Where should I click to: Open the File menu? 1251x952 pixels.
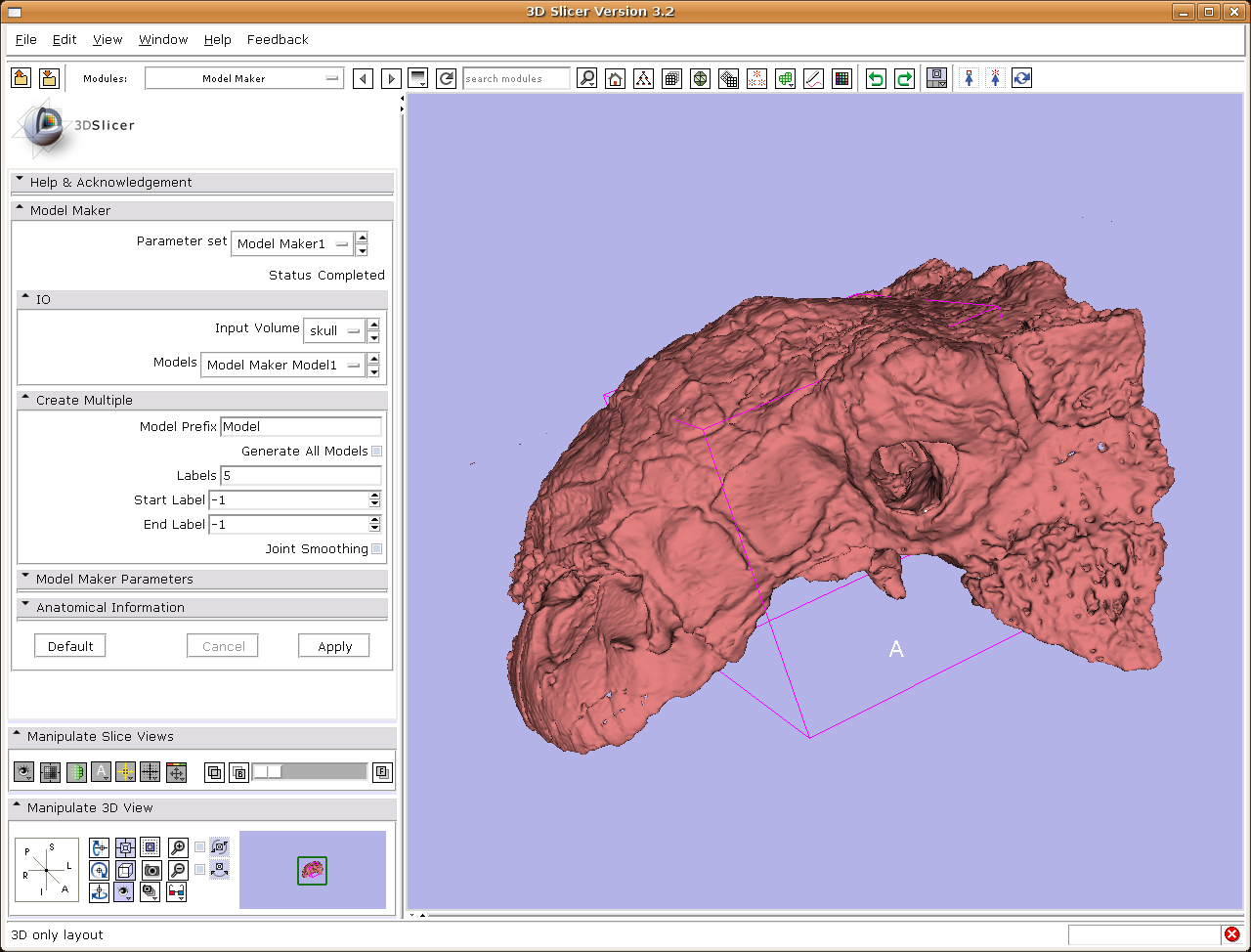[x=26, y=40]
